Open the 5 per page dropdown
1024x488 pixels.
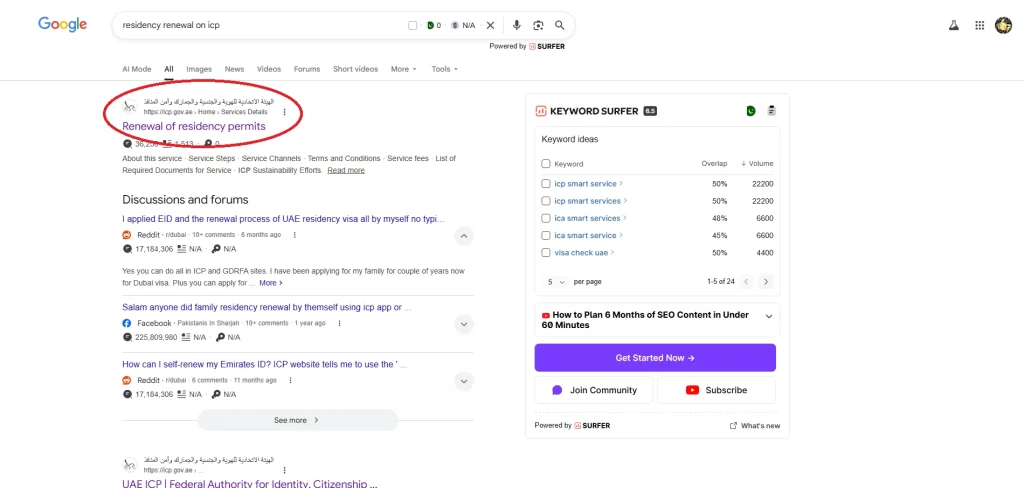coord(556,282)
